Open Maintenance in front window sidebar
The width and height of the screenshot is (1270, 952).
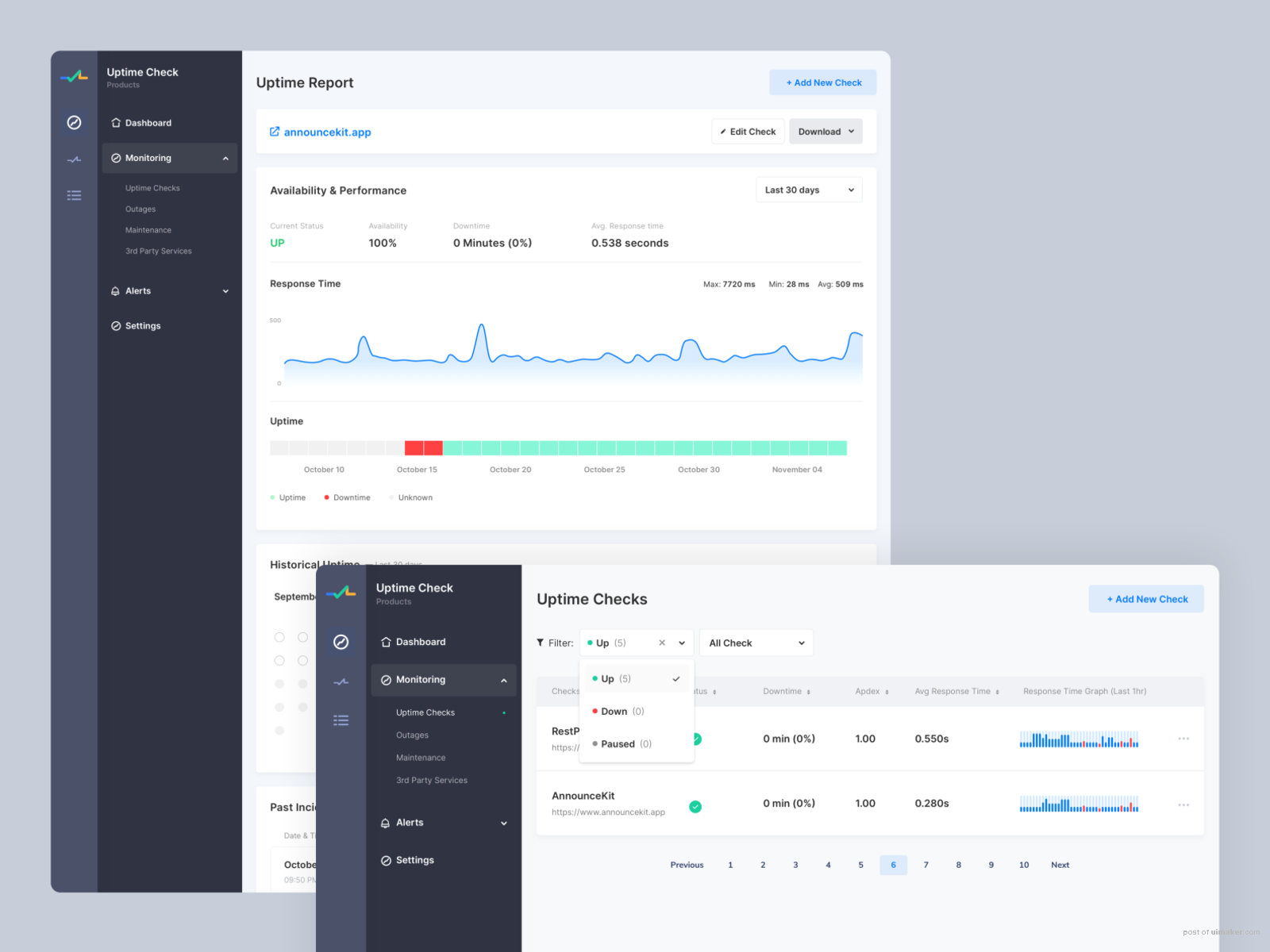pyautogui.click(x=421, y=758)
